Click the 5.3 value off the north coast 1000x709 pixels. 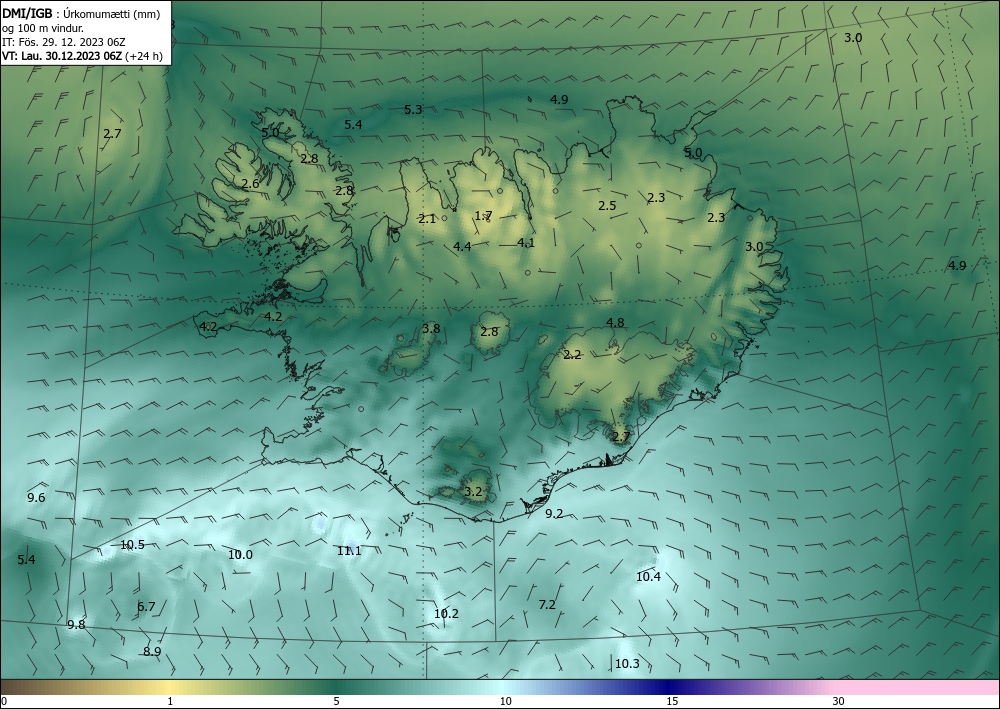click(x=413, y=110)
